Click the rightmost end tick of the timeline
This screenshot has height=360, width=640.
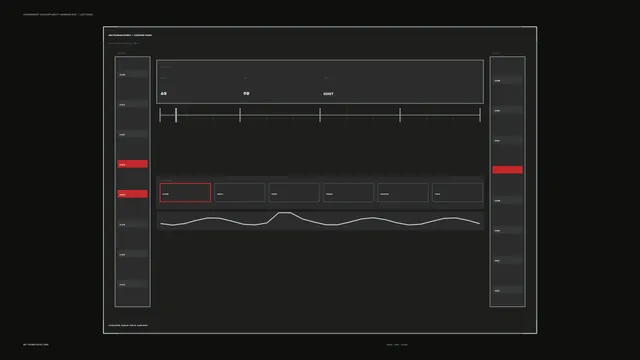coord(480,115)
